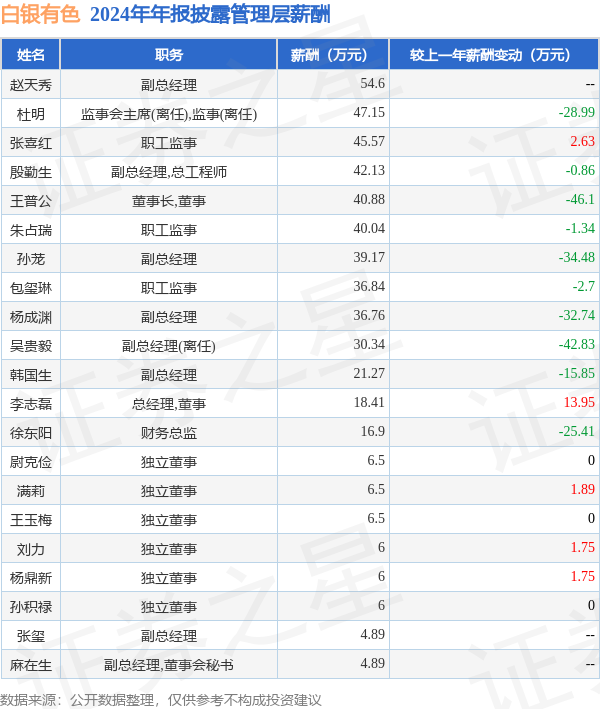Click the name 赵天秀
The height and width of the screenshot is (709, 600).
point(31,85)
